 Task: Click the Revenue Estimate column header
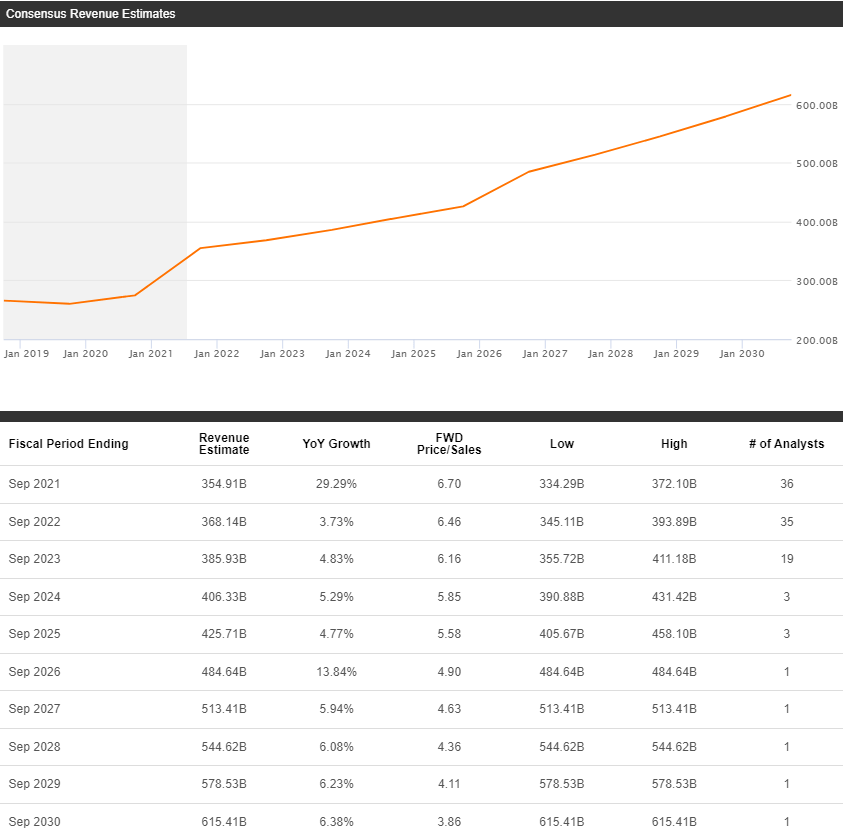[x=224, y=443]
